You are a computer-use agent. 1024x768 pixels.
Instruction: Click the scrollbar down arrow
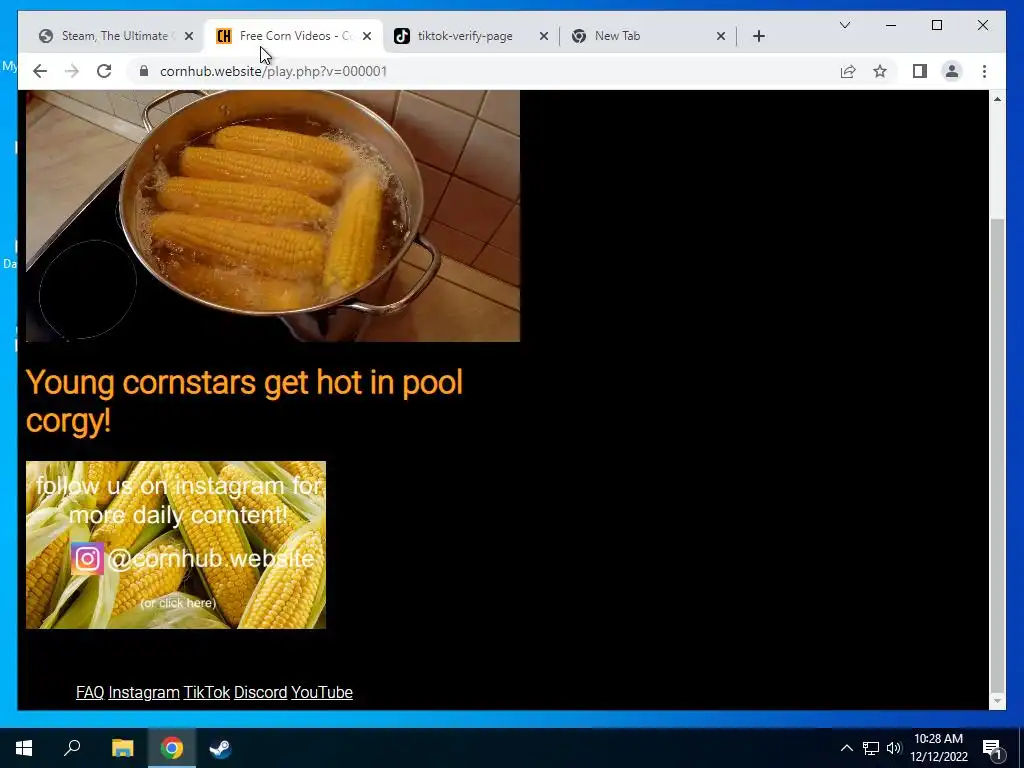coord(997,701)
